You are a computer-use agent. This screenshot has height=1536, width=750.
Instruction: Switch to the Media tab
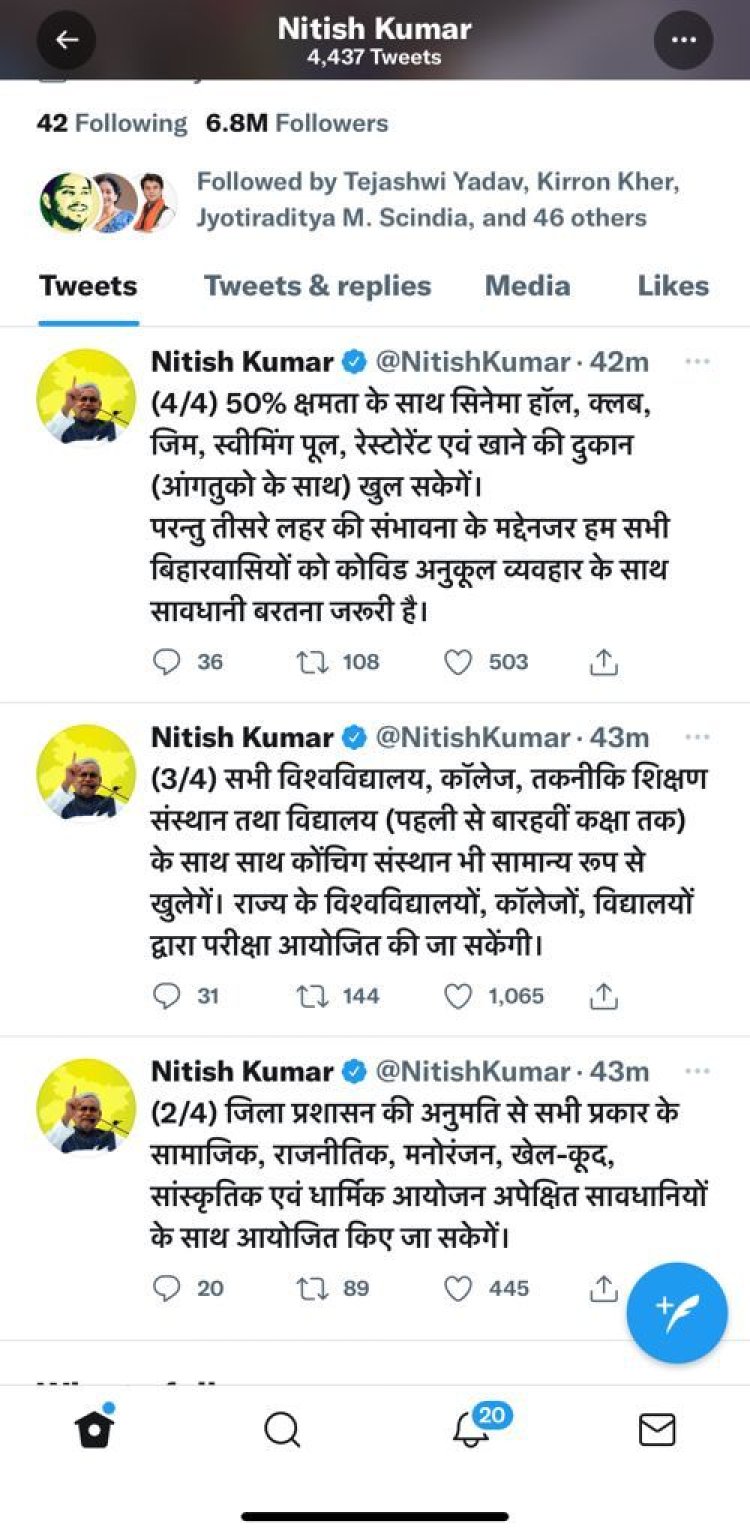click(x=527, y=286)
